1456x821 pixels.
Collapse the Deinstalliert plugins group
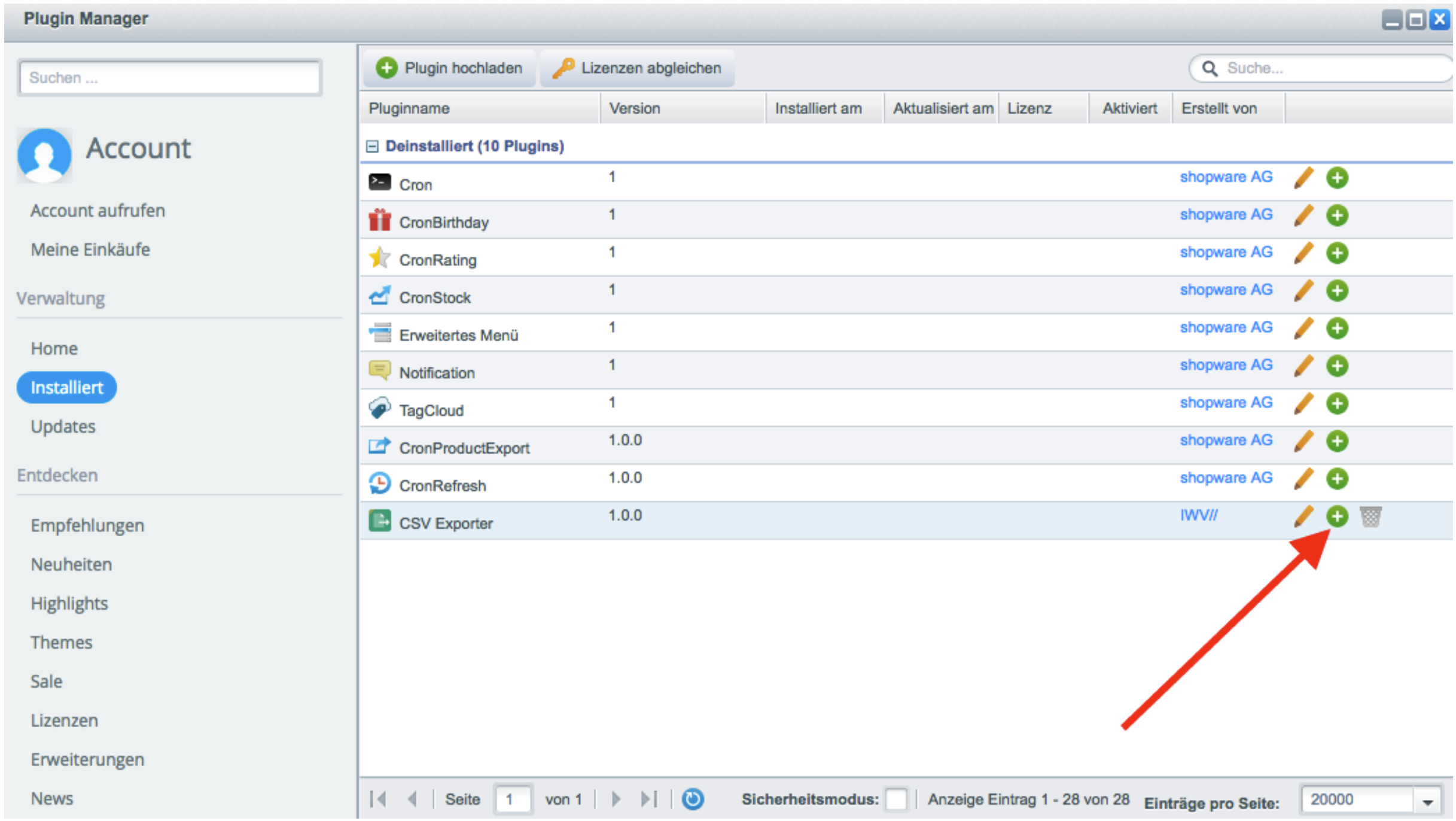coord(372,147)
